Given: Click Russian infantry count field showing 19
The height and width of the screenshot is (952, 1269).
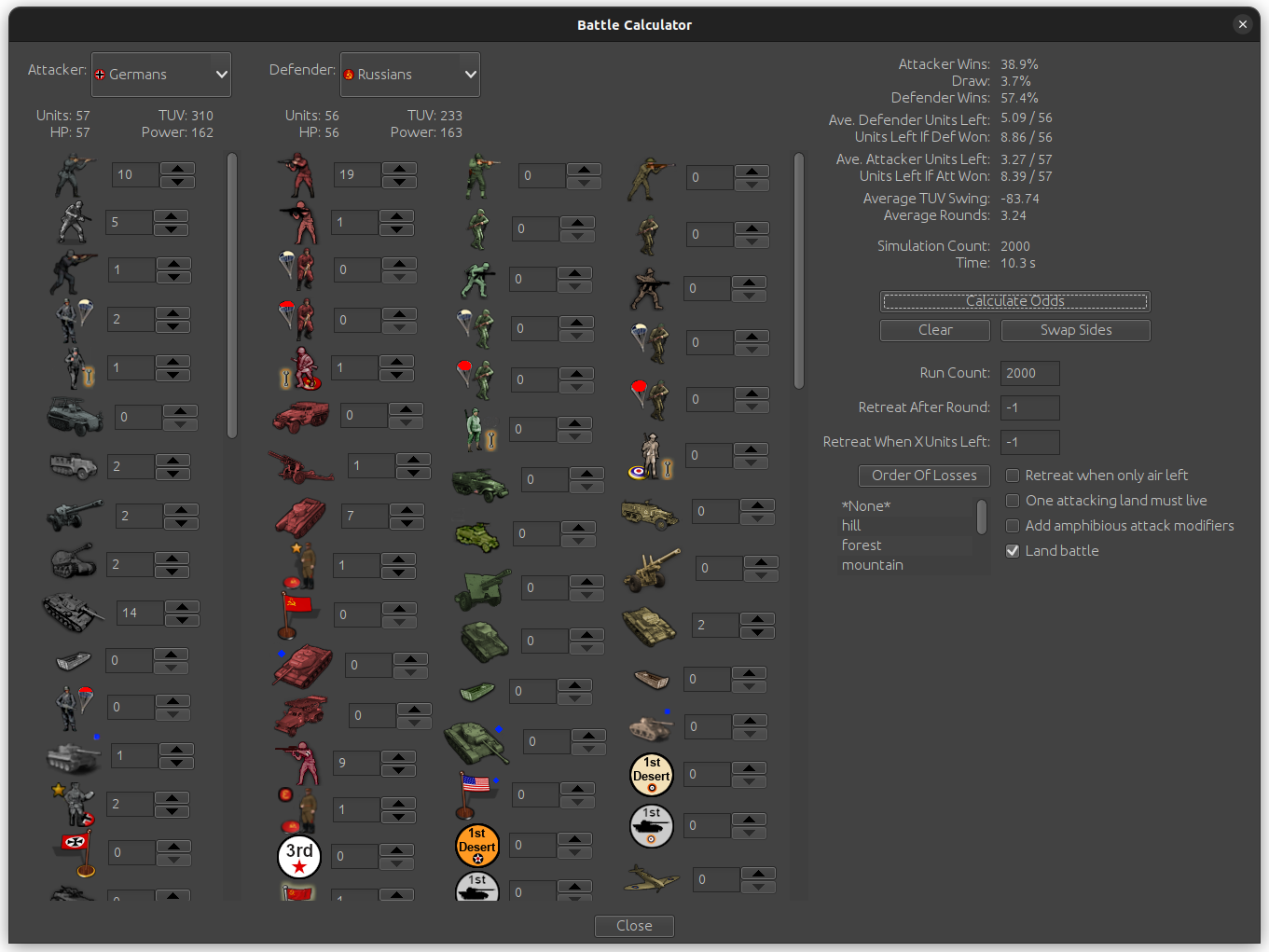Looking at the screenshot, I should (x=358, y=174).
